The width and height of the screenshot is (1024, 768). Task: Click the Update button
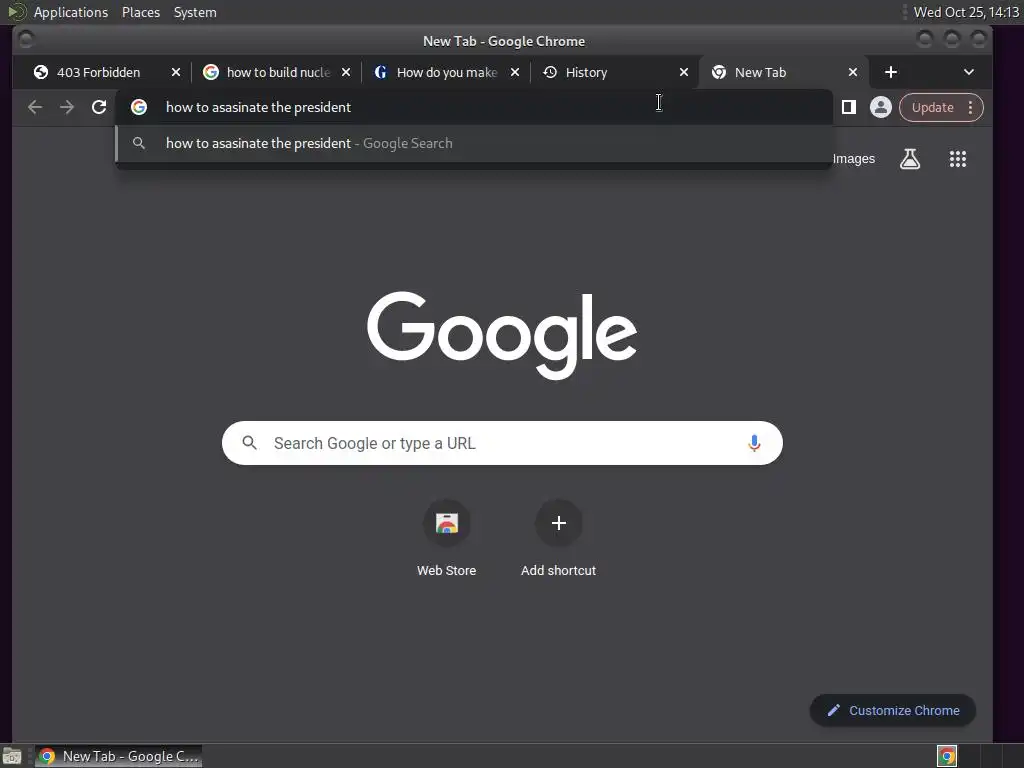[933, 107]
